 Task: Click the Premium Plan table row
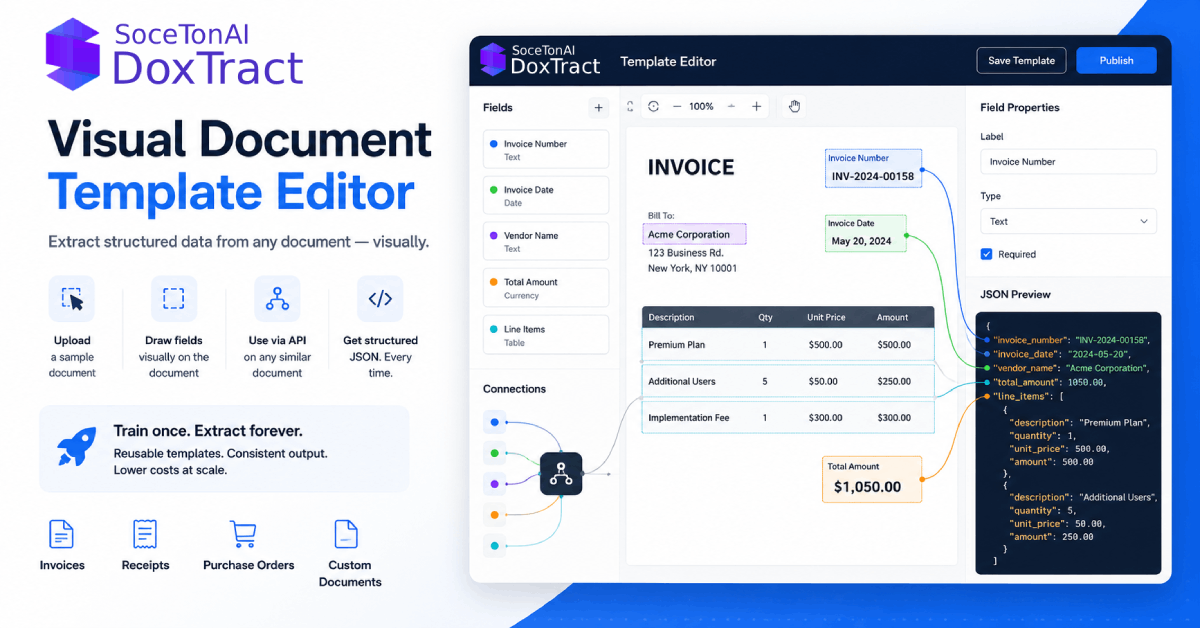tap(788, 345)
